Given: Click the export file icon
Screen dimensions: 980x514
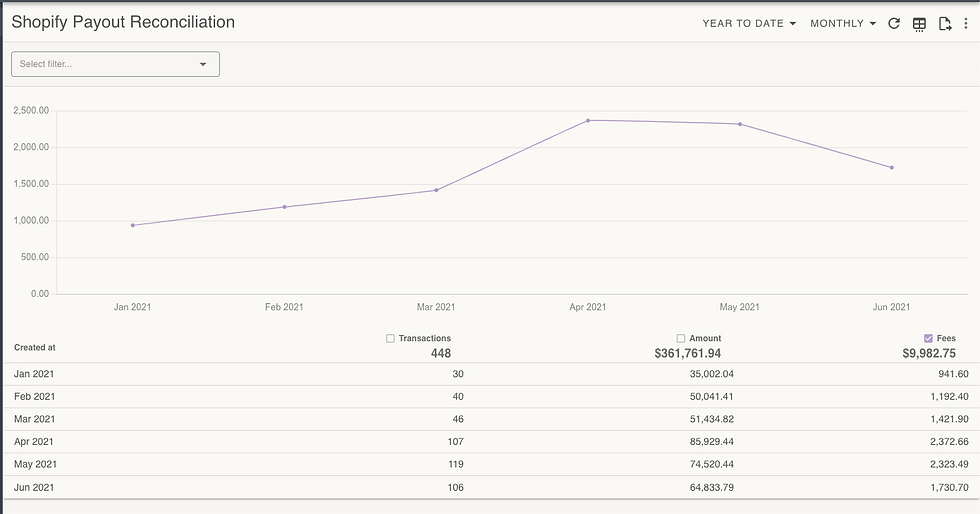Looking at the screenshot, I should pyautogui.click(x=945, y=24).
